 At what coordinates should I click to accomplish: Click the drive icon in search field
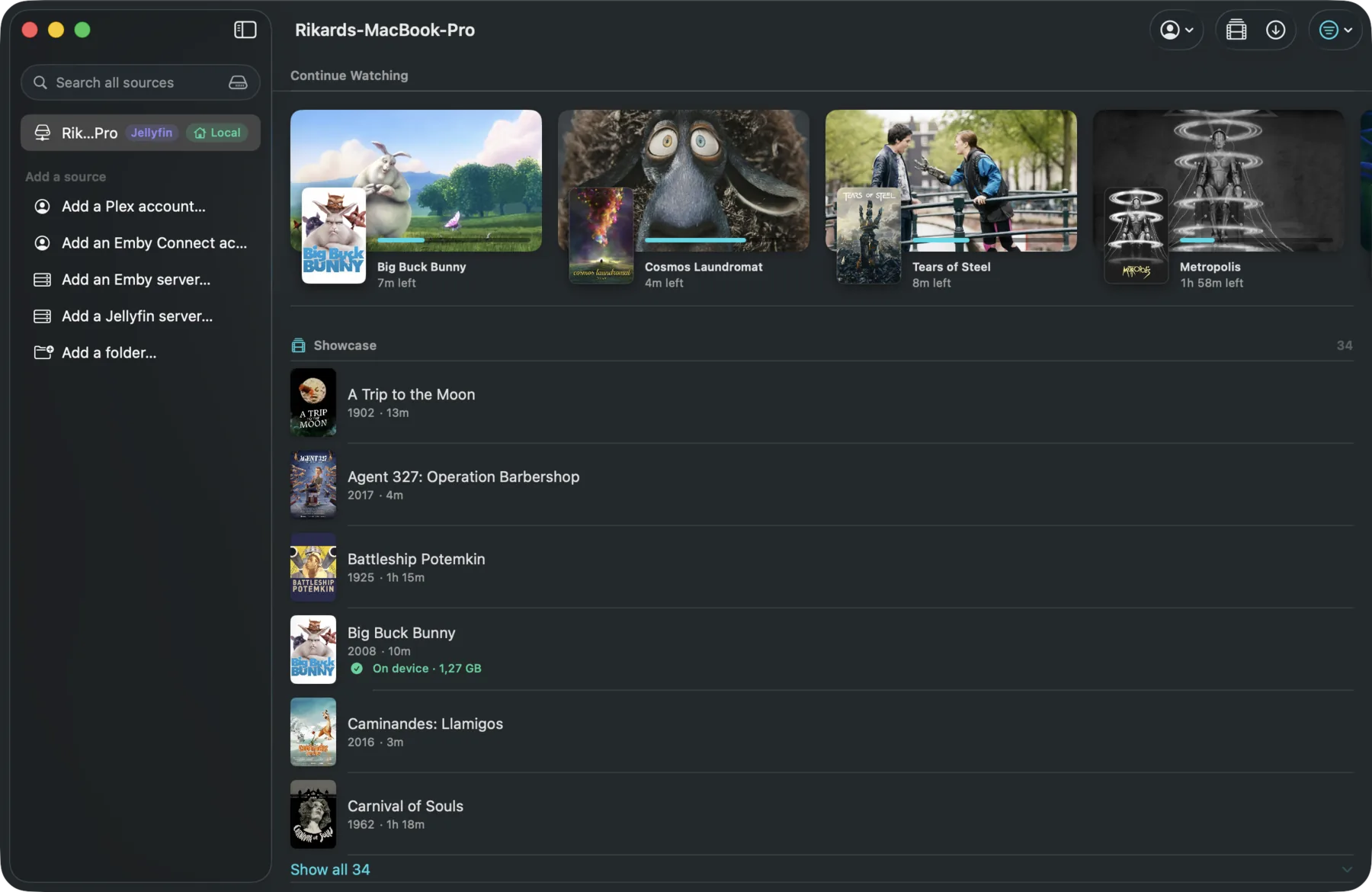pos(238,82)
